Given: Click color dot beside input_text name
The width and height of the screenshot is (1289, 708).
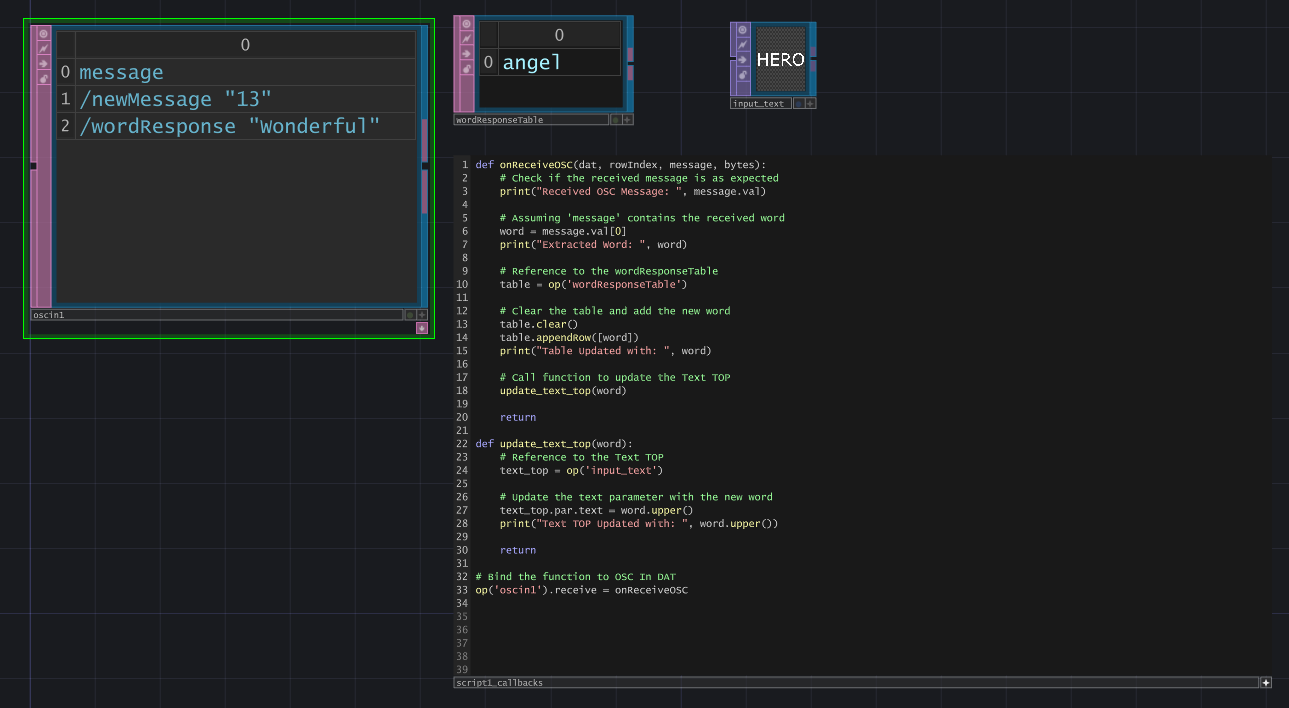Looking at the screenshot, I should [798, 103].
